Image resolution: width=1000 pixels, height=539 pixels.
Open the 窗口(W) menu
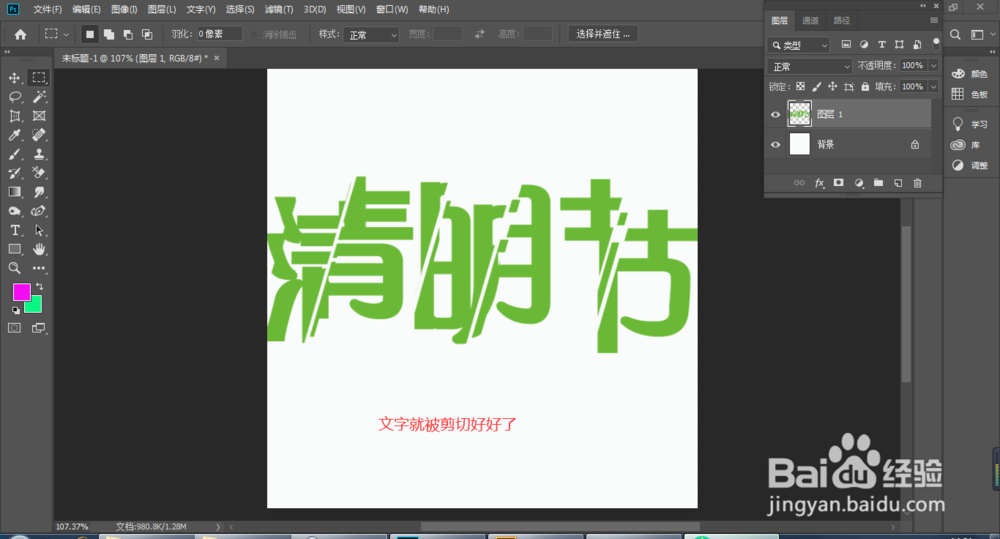tap(392, 10)
